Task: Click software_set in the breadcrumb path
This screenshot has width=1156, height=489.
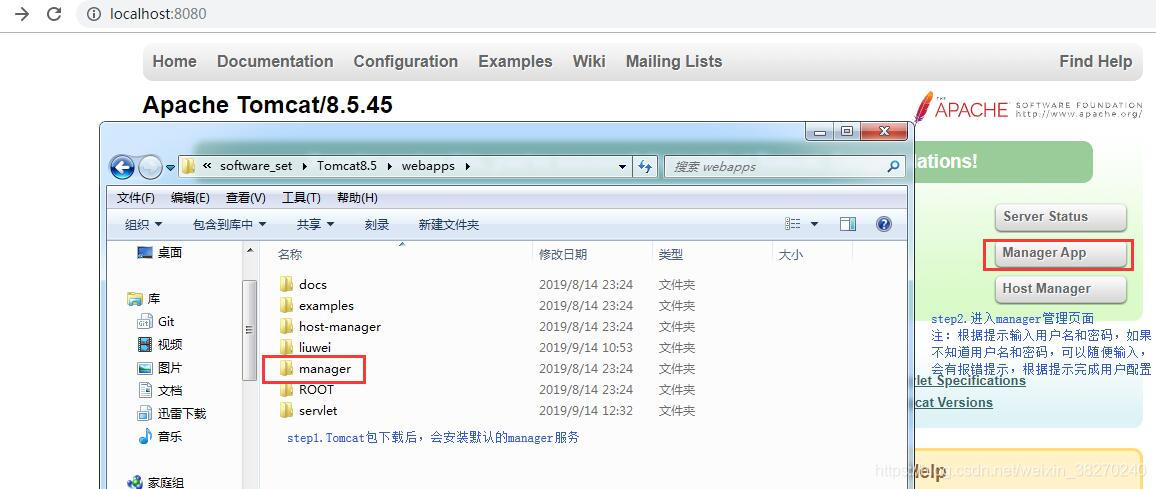Action: (x=256, y=166)
